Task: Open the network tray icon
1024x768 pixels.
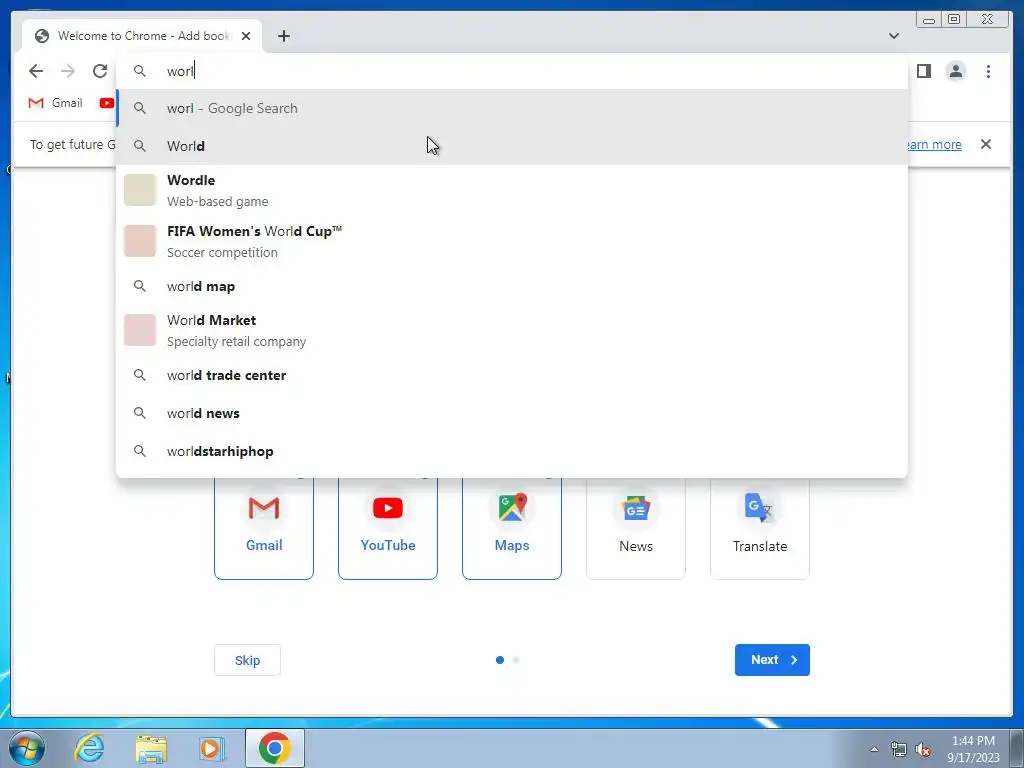Action: click(x=899, y=749)
